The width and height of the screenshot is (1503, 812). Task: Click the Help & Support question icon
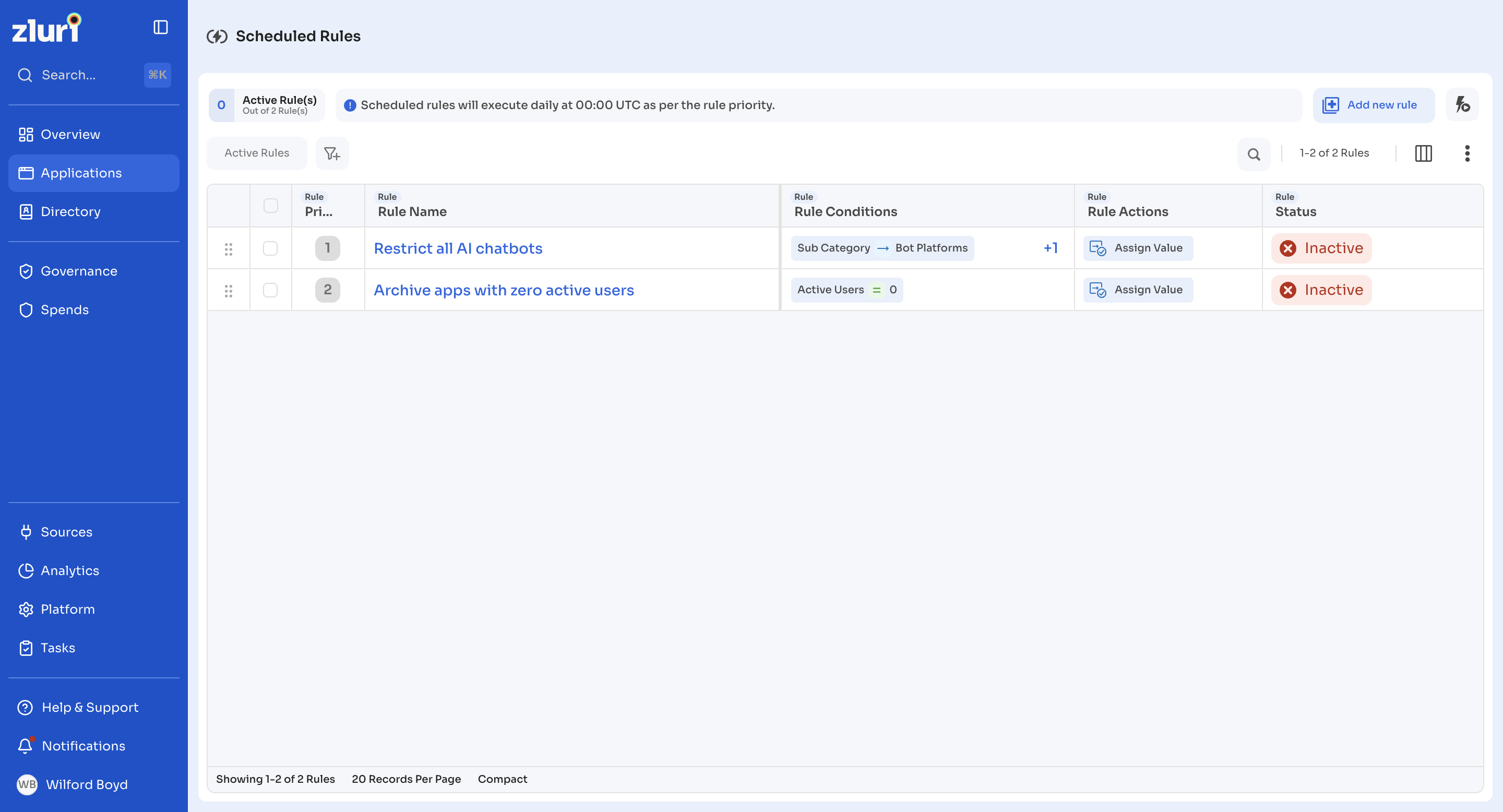pos(25,707)
